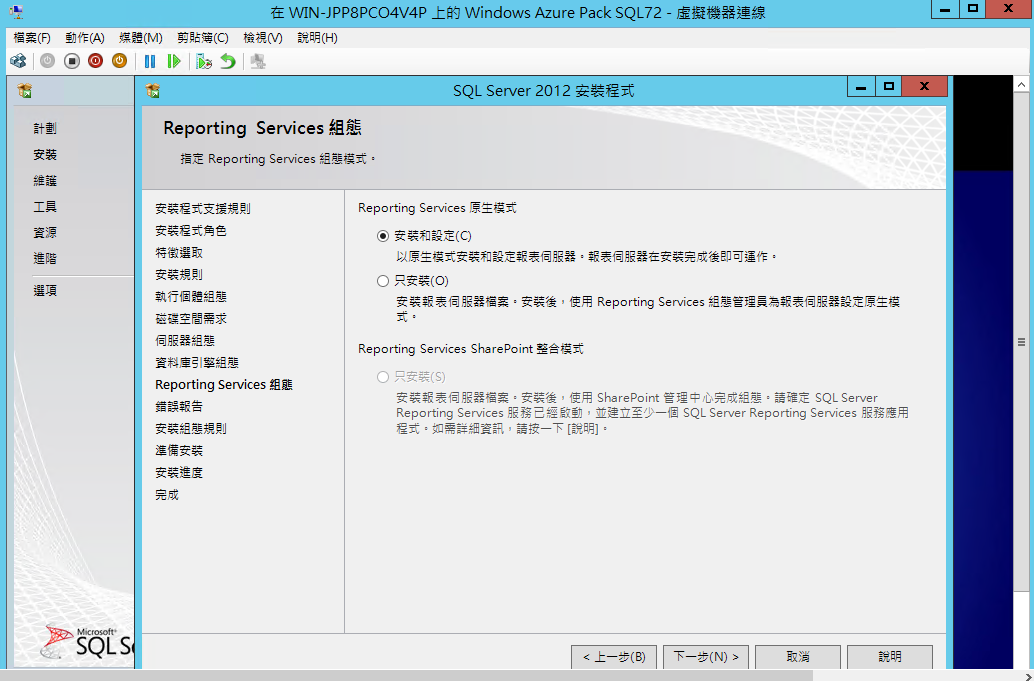
Task: Open the 資源 section in Installation Center
Action: 45,233
